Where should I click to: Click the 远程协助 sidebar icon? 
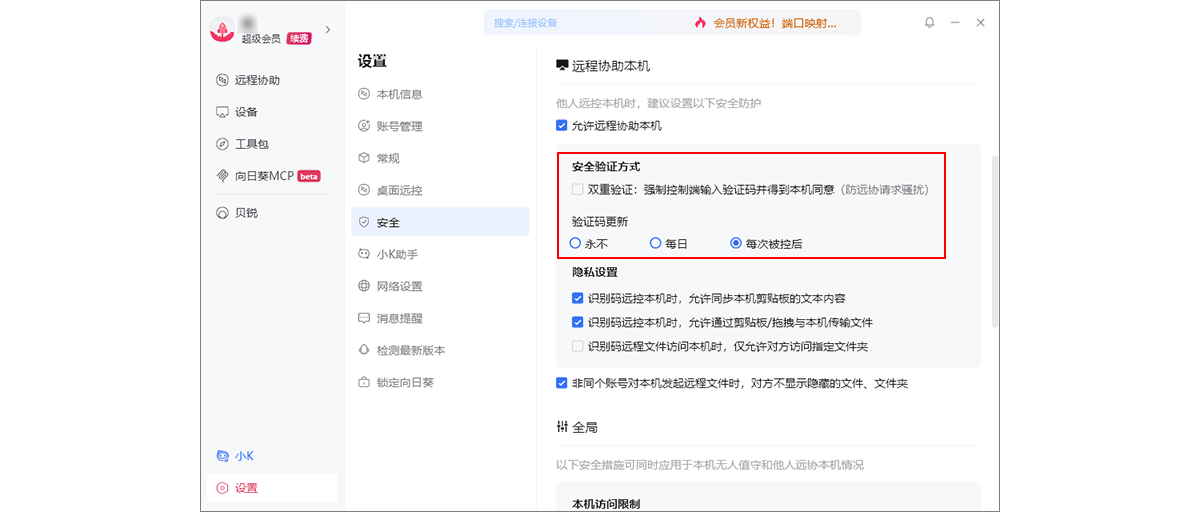223,80
